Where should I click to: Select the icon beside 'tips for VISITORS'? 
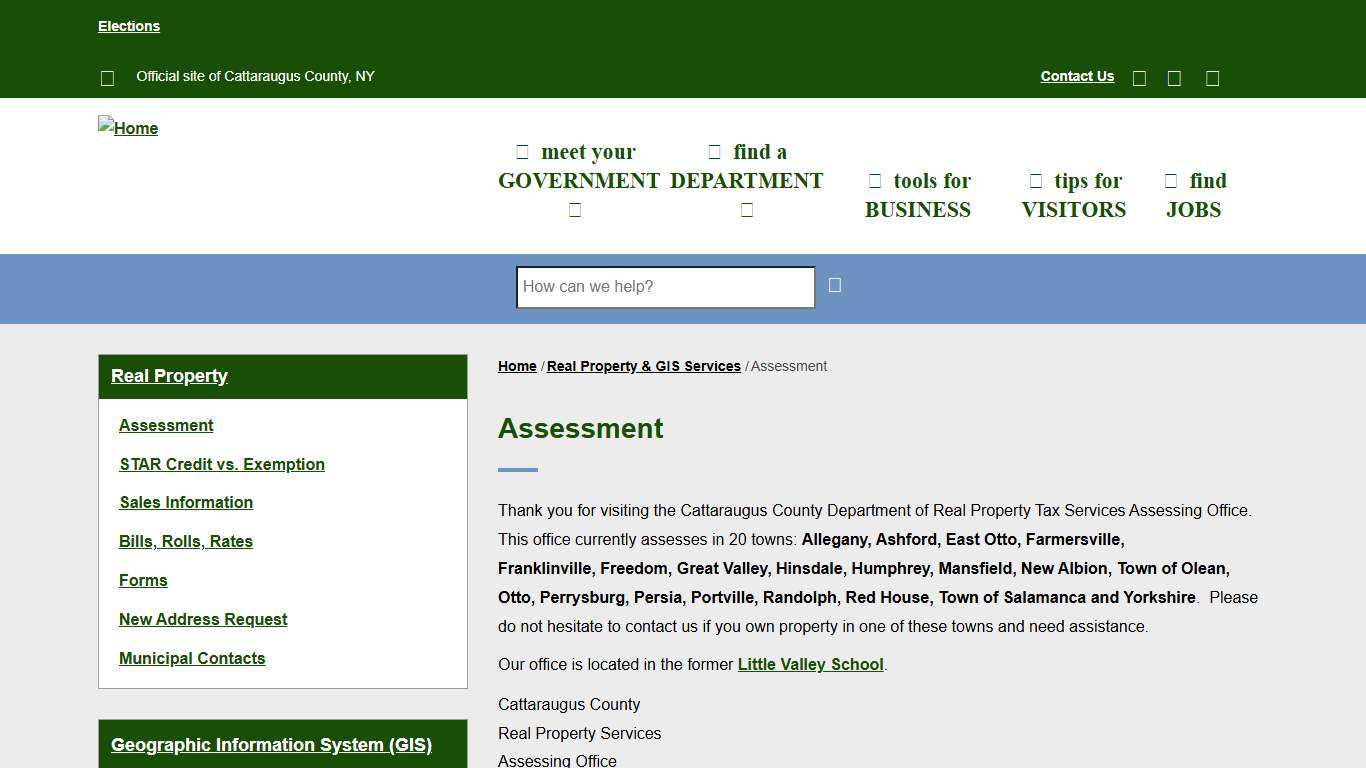tap(1036, 180)
